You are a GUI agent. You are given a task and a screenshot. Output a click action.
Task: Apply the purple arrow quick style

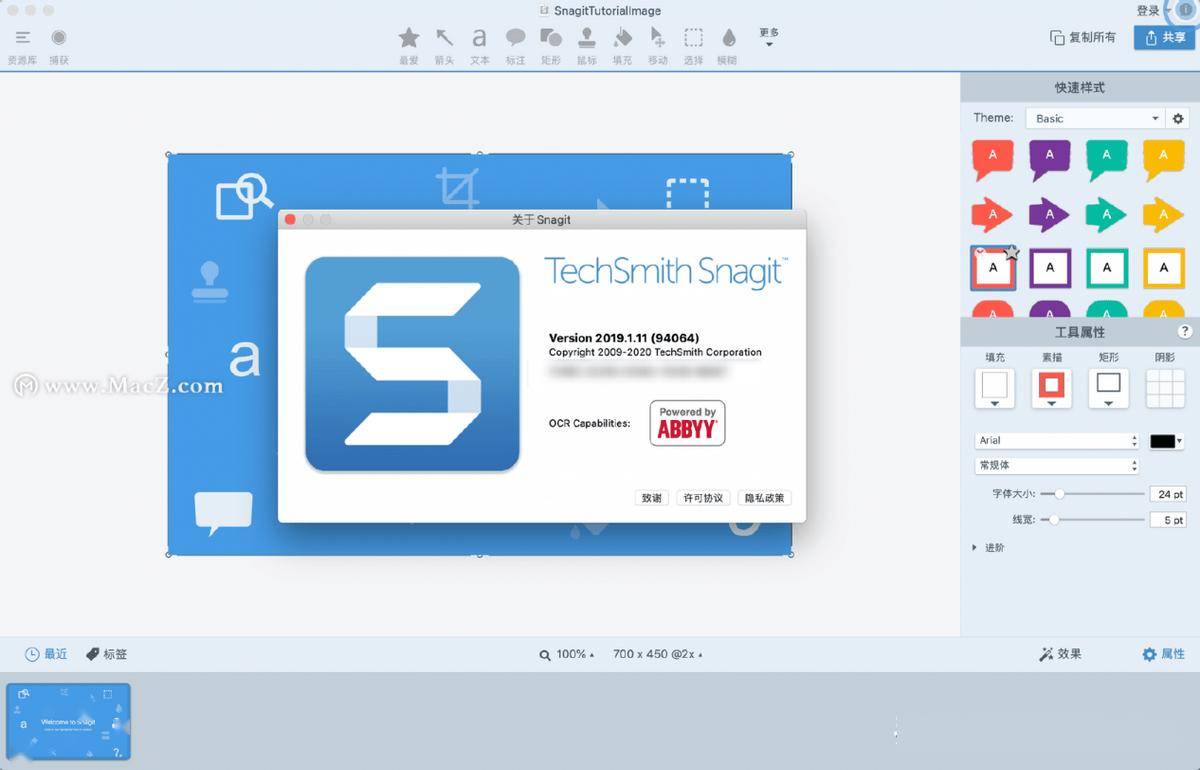pos(1049,214)
